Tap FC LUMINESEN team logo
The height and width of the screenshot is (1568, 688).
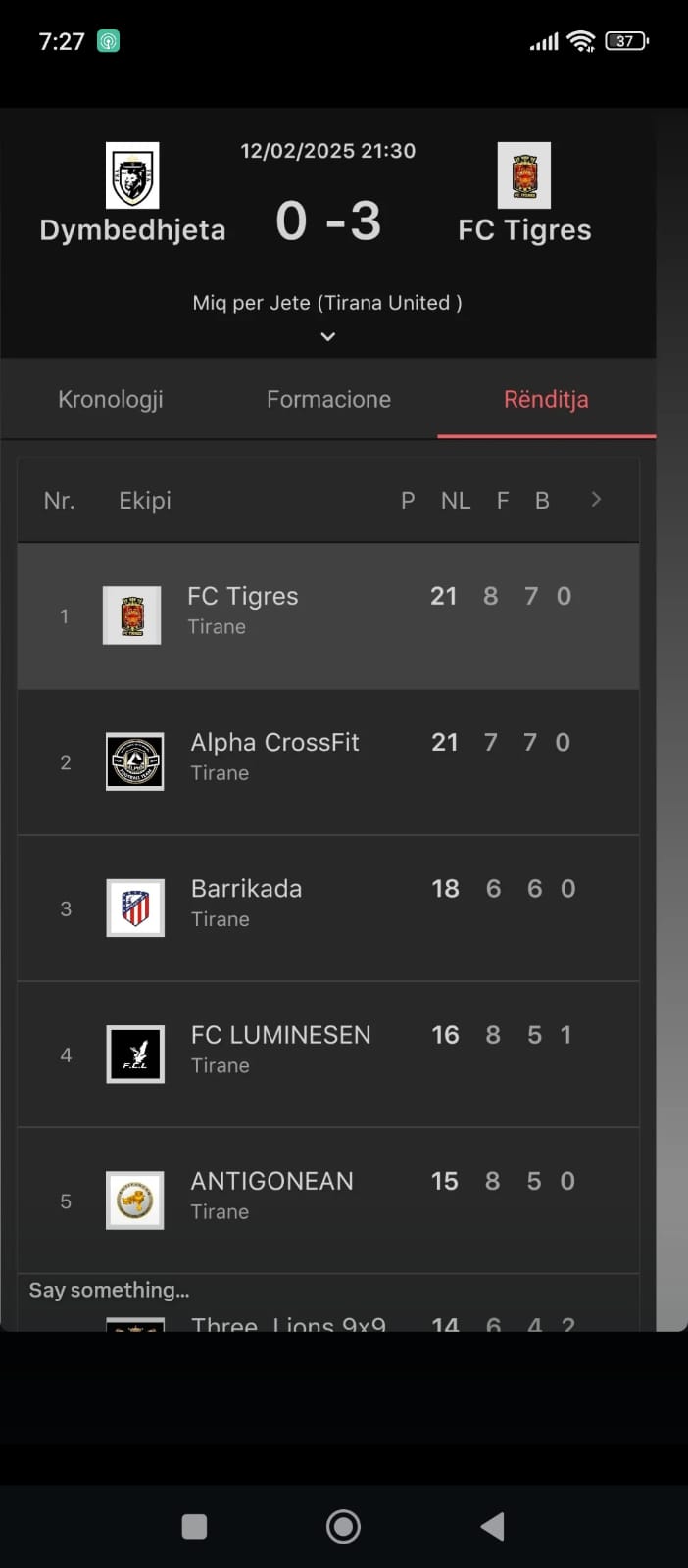135,1053
